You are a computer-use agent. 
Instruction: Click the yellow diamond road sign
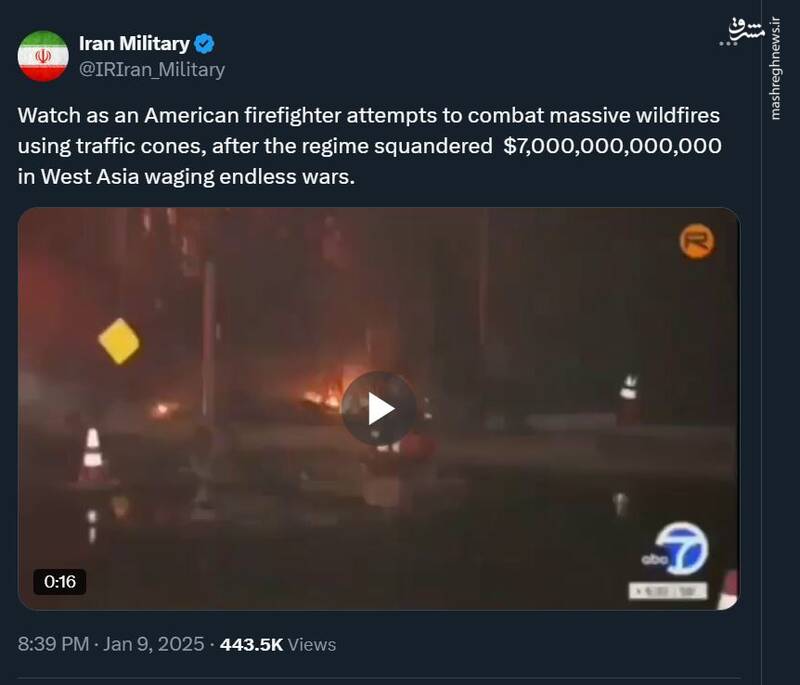click(x=119, y=341)
